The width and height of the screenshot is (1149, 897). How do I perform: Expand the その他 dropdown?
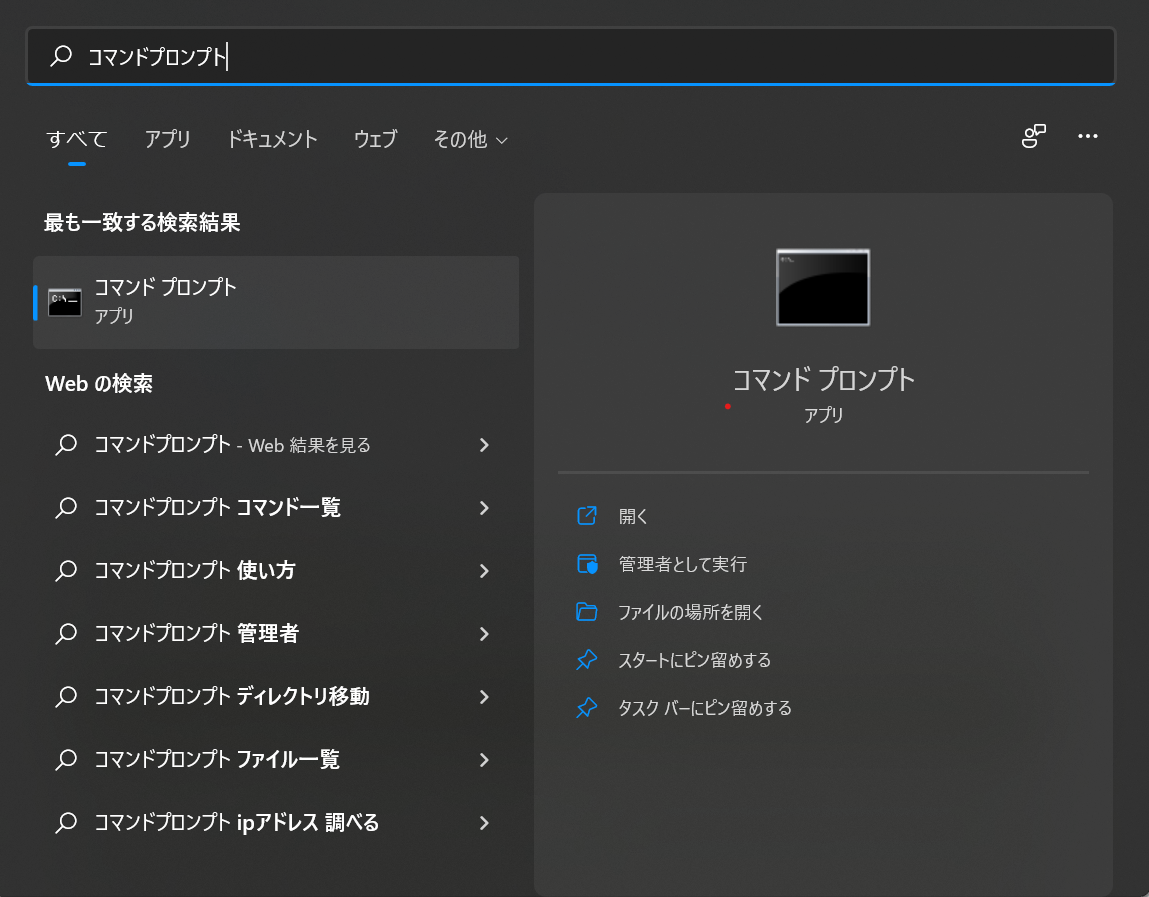(470, 139)
